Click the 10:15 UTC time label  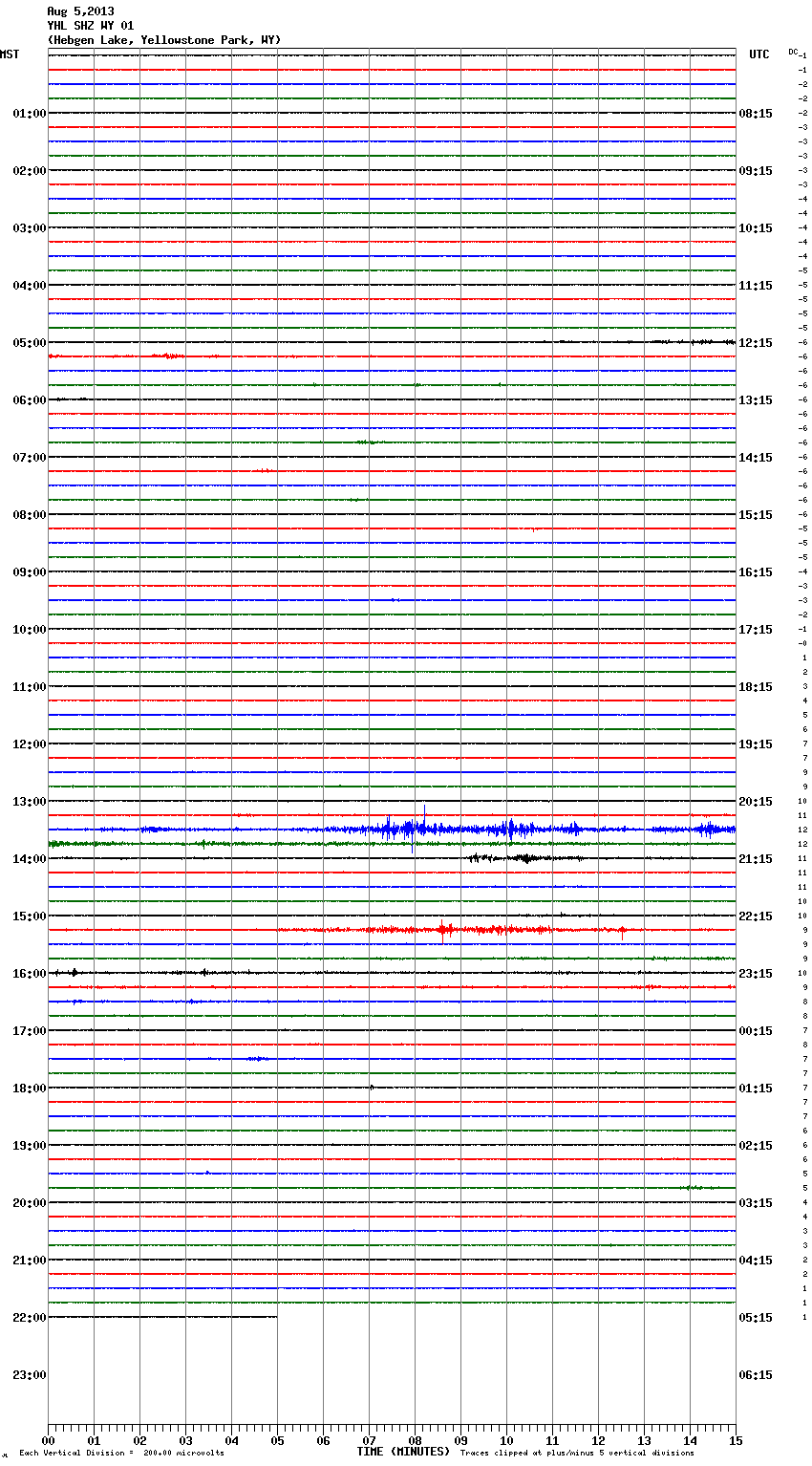pos(756,228)
